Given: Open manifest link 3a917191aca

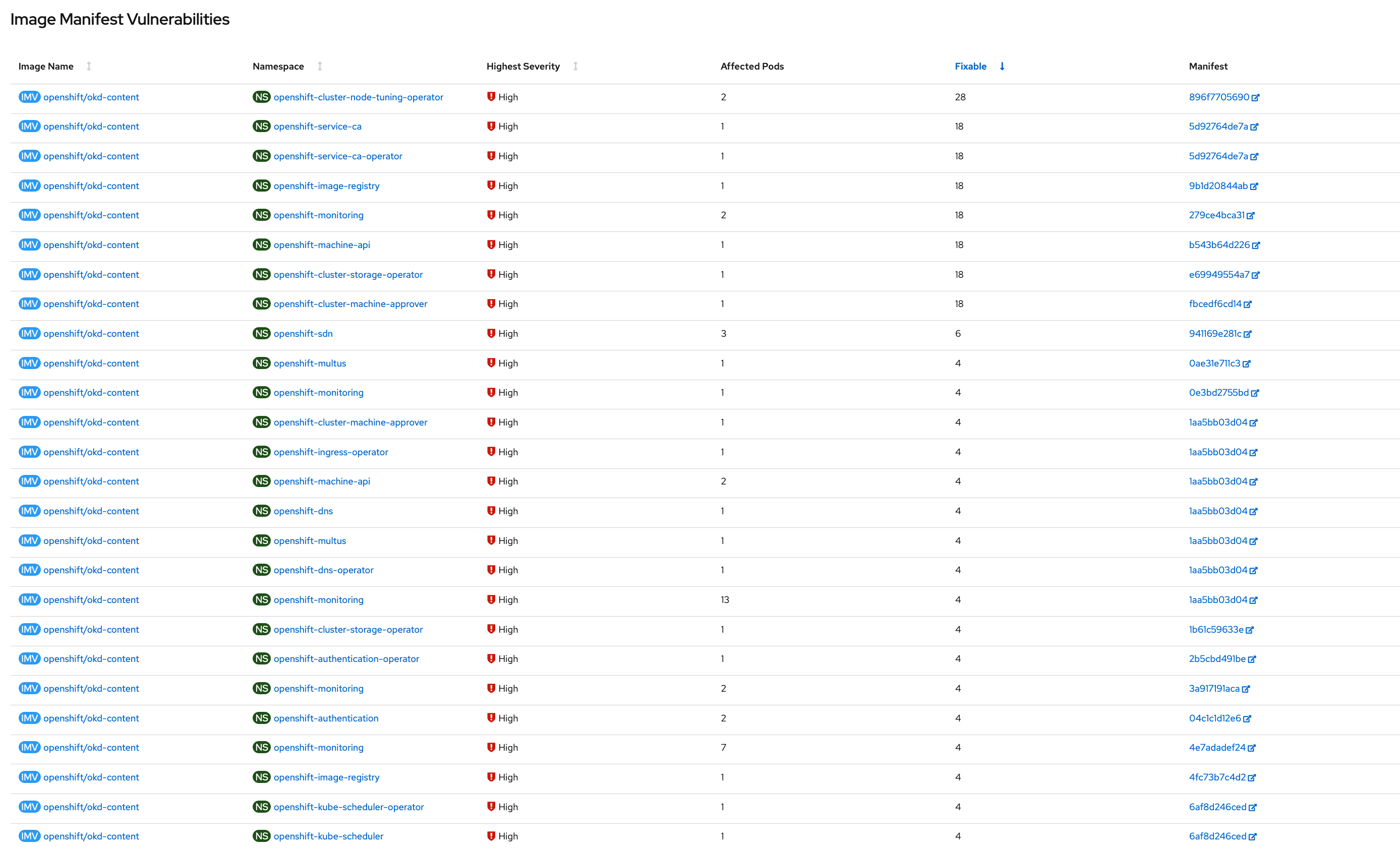Looking at the screenshot, I should coord(1214,688).
